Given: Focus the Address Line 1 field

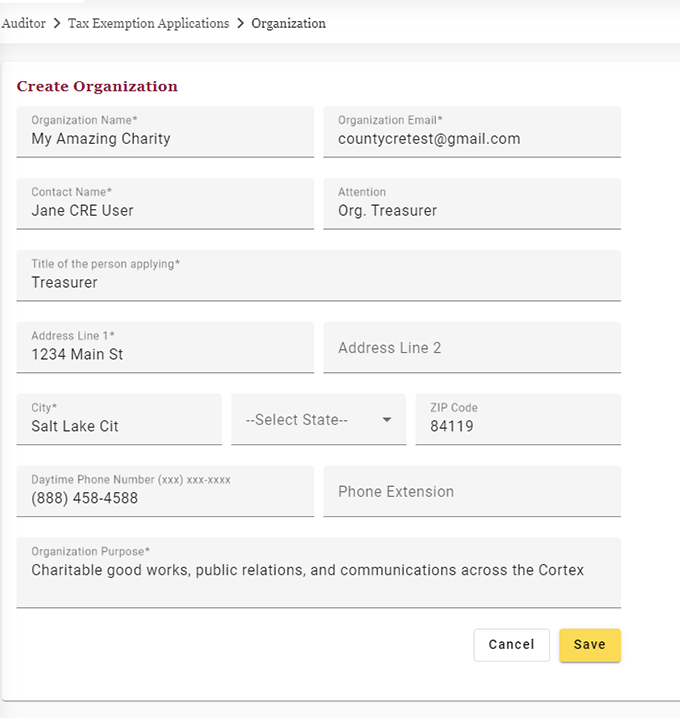Looking at the screenshot, I should [165, 355].
